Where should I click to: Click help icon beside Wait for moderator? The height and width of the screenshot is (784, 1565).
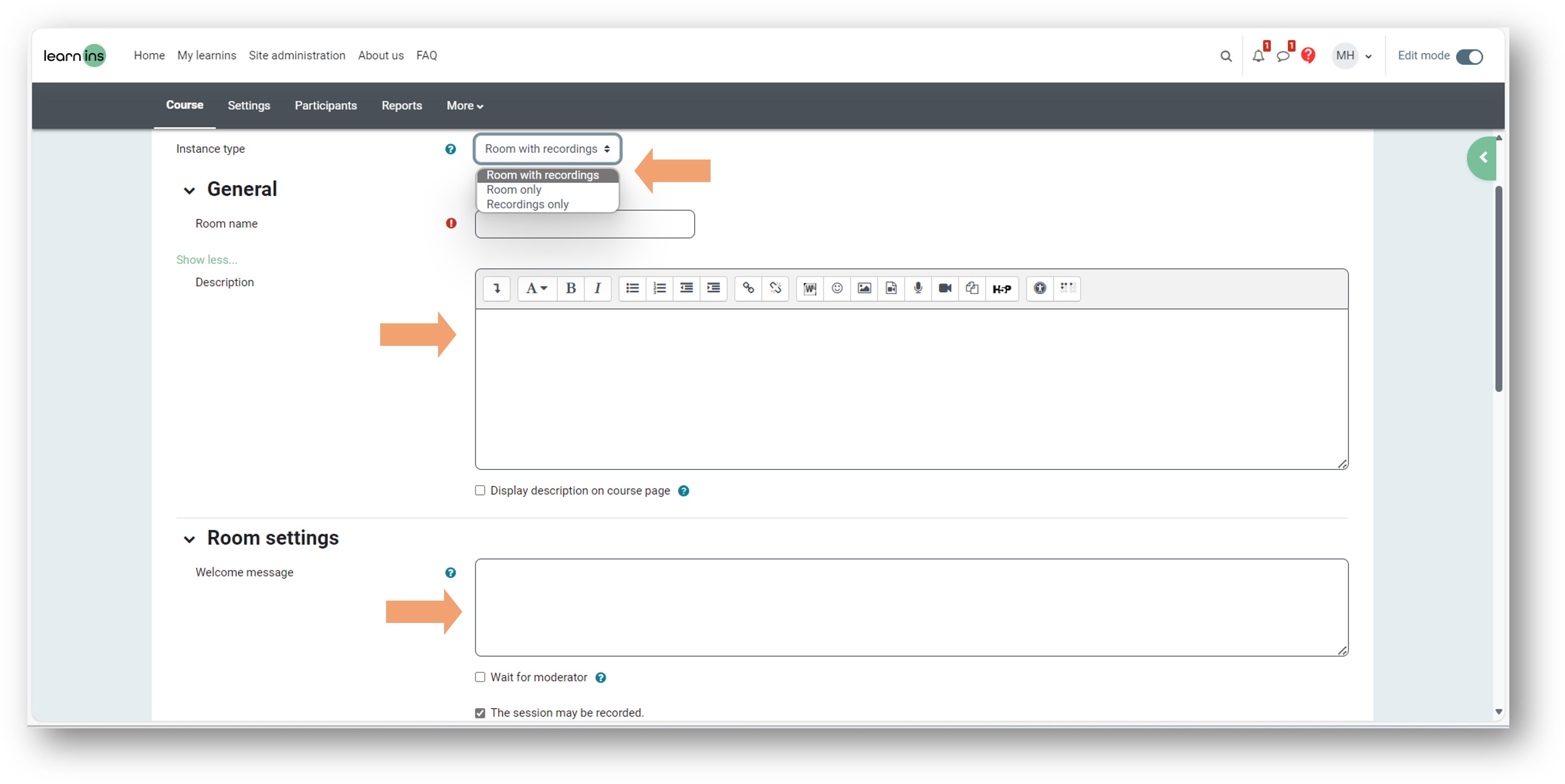(600, 677)
